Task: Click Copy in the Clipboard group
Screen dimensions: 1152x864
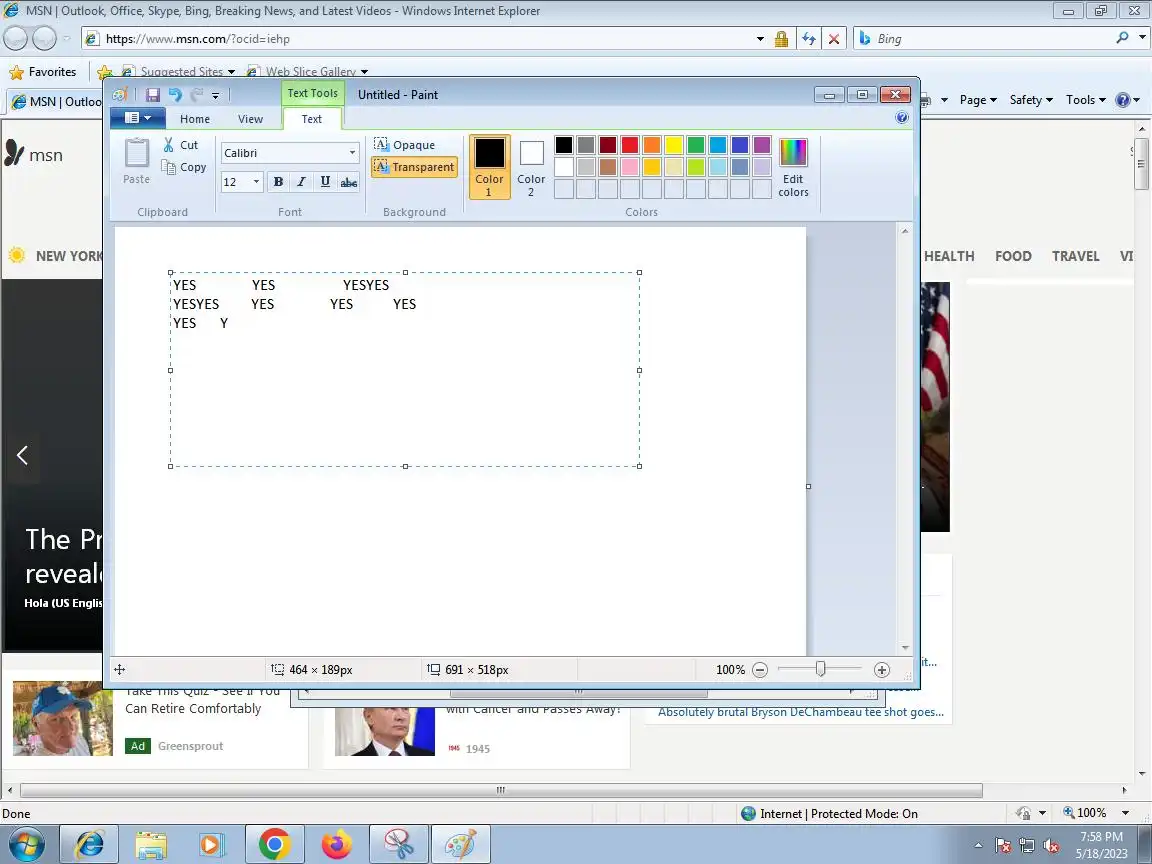Action: pyautogui.click(x=184, y=168)
